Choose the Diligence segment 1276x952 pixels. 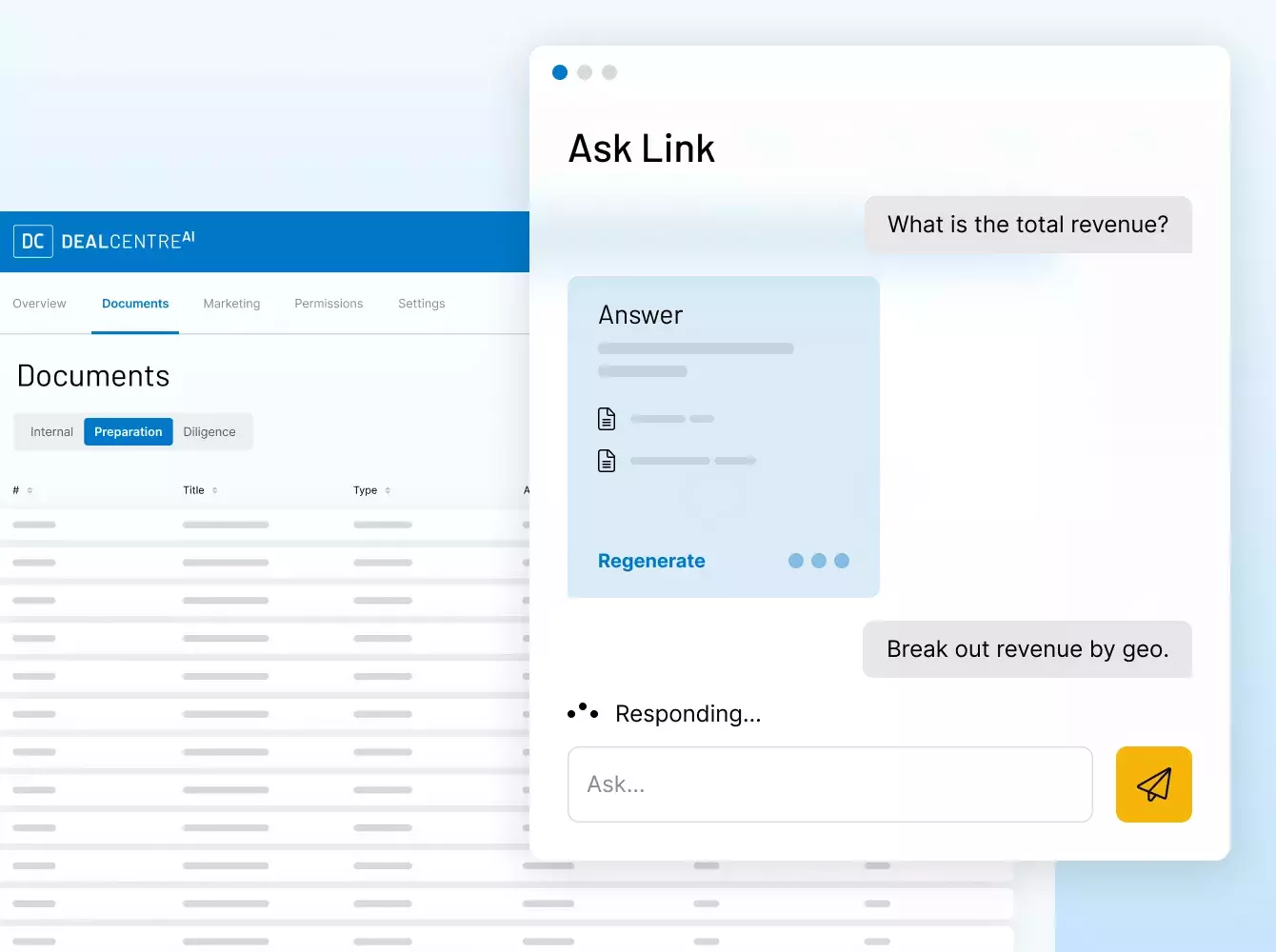[x=209, y=432]
